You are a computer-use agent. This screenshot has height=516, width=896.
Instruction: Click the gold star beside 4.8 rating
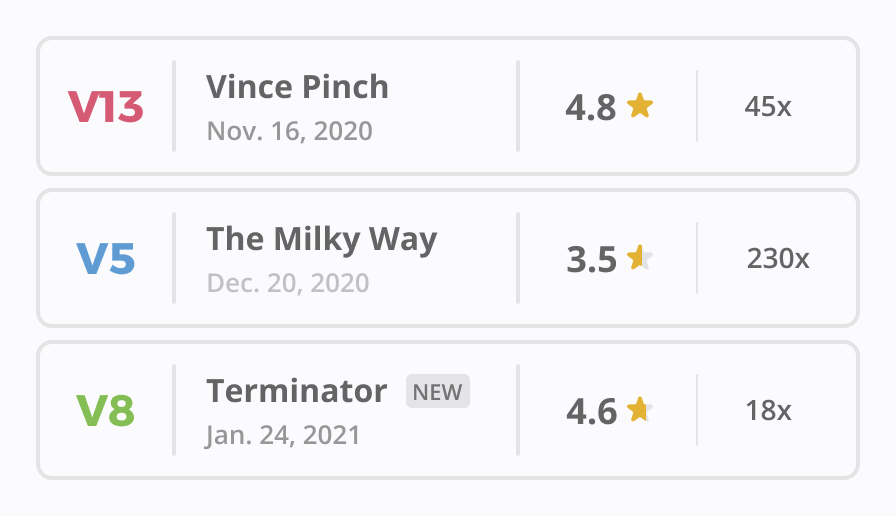(x=640, y=105)
